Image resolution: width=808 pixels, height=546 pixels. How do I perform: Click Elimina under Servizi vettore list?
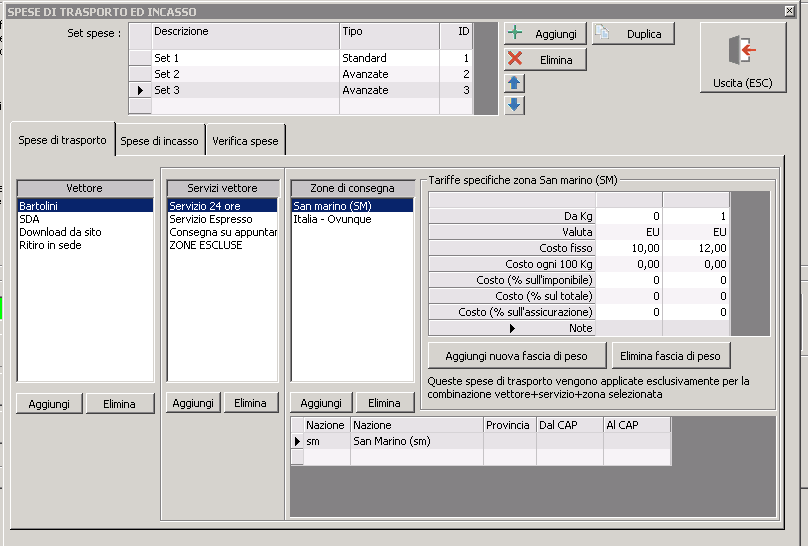point(251,402)
